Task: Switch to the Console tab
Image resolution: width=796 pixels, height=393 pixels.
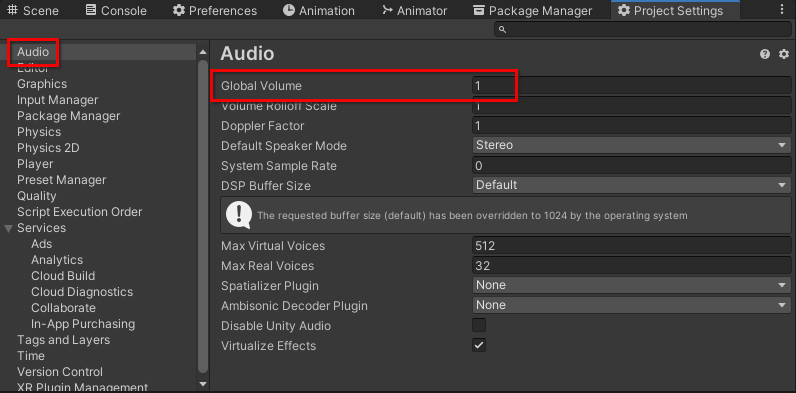Action: tap(116, 10)
